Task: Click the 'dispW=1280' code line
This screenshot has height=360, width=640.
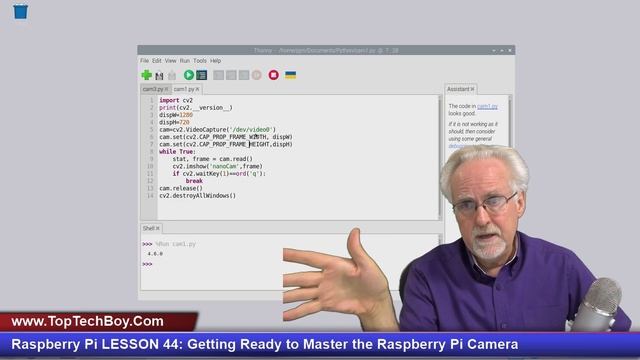Action: pos(176,115)
